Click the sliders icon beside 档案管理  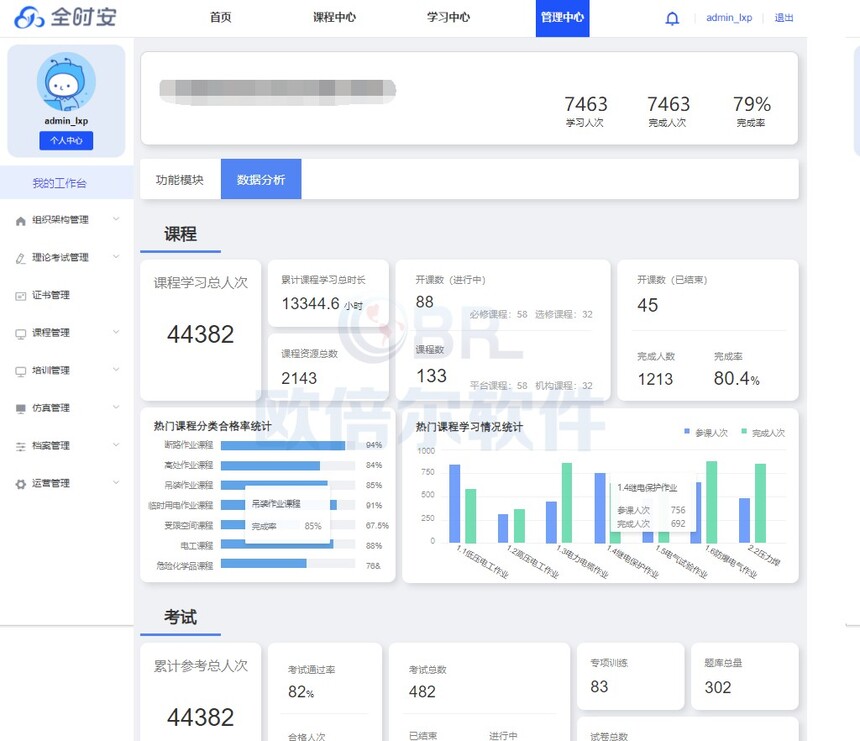point(21,446)
